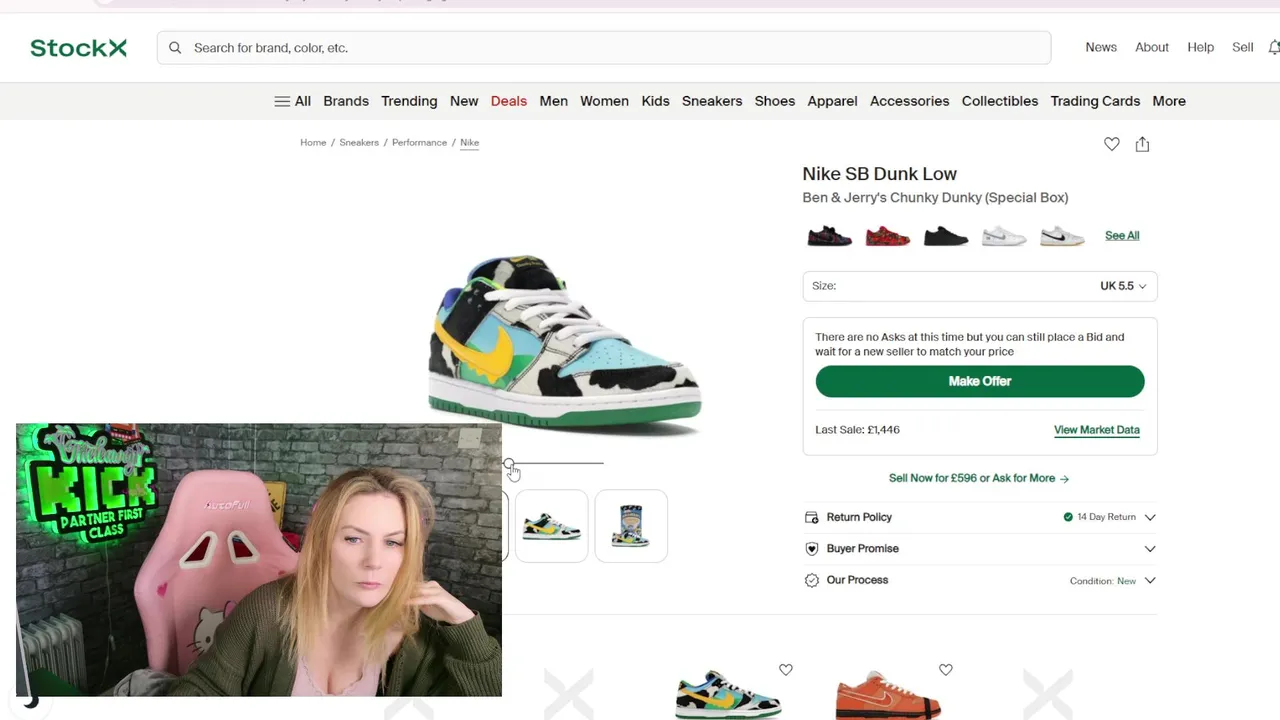
Task: Click the search magnifier icon
Action: (175, 47)
